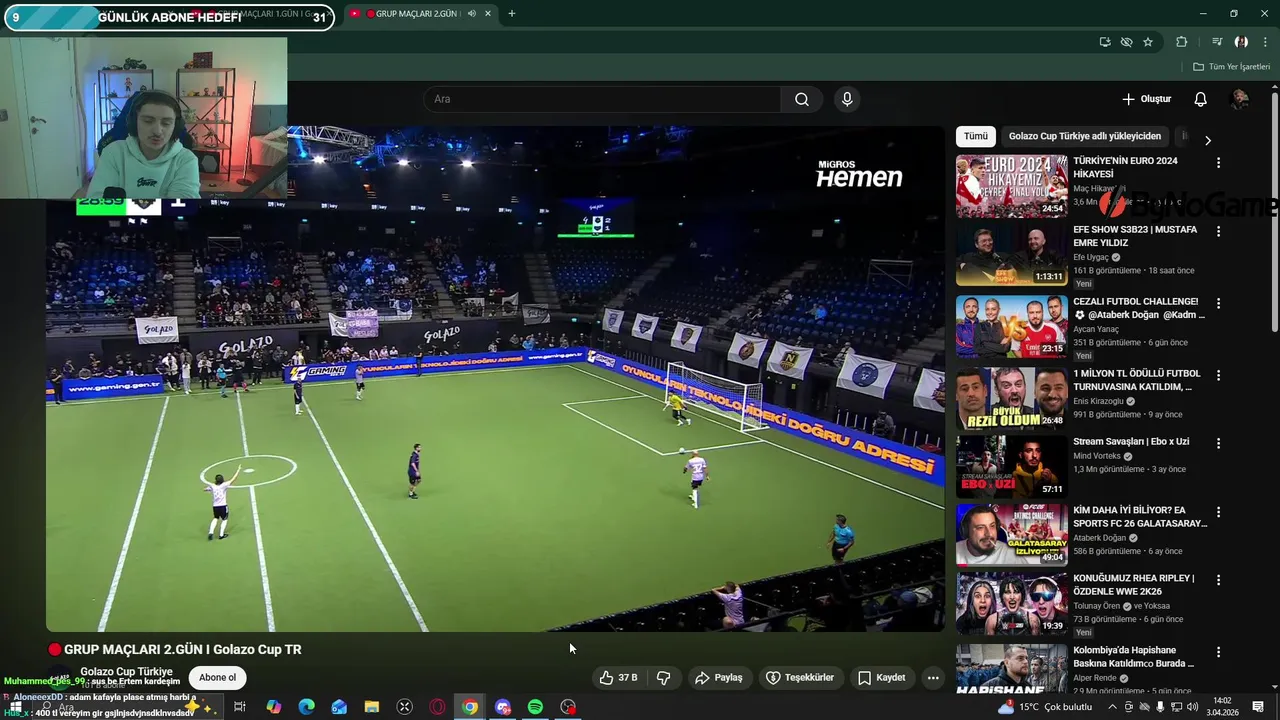Open Chrome media controls icon
This screenshot has width=1280, height=720.
point(1217,42)
